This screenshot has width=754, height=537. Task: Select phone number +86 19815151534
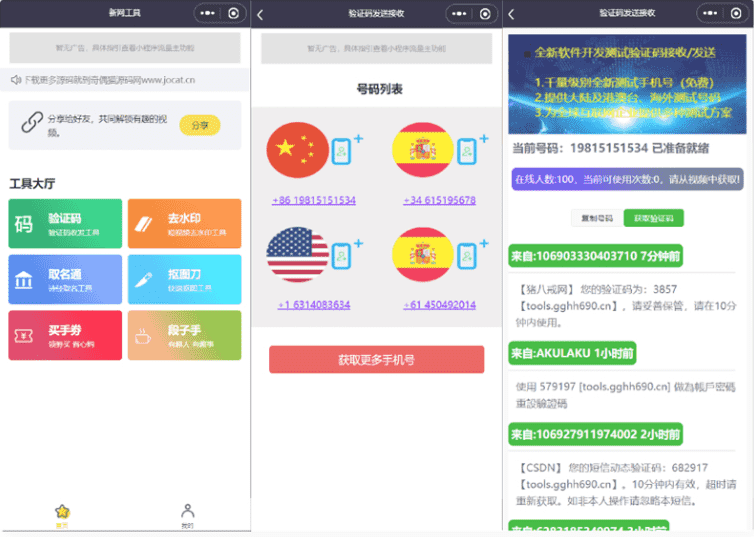[x=314, y=201]
